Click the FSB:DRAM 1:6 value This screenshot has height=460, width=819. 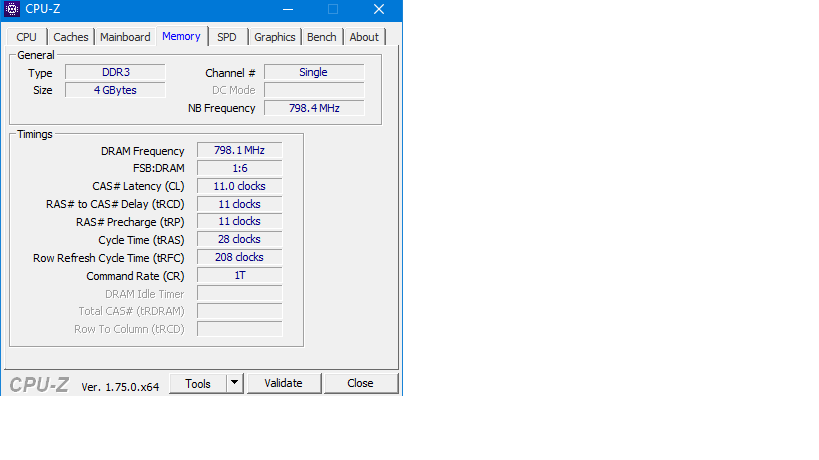coord(240,168)
